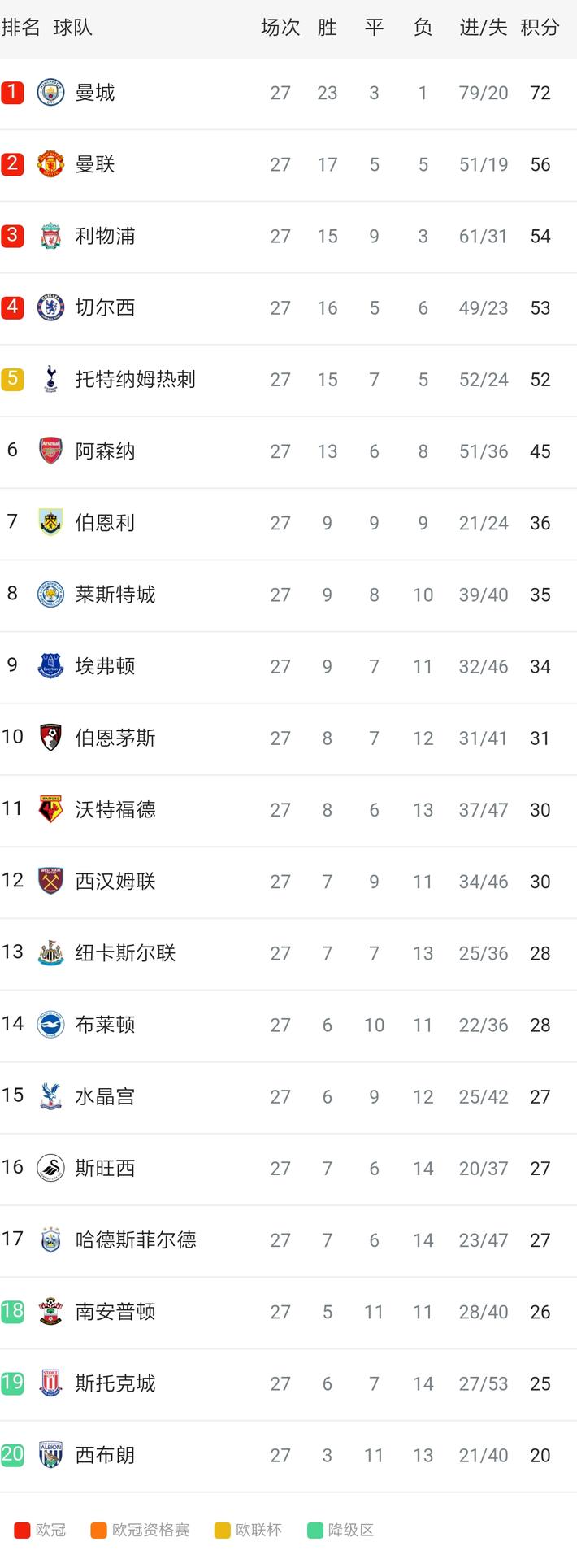Click Crystal Palace's goals 25/42 cell
The width and height of the screenshot is (577, 1568).
[x=484, y=1096]
